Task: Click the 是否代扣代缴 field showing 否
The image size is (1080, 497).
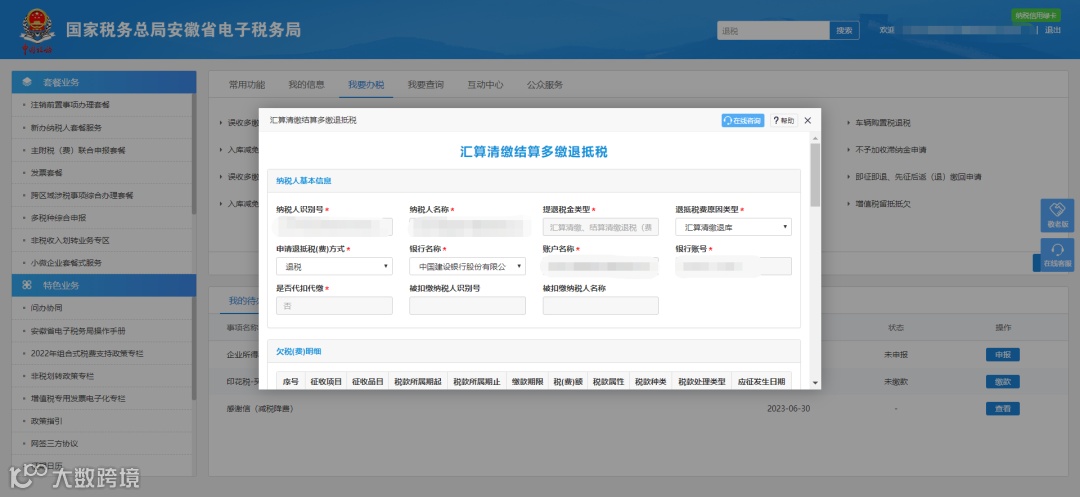Action: point(334,306)
